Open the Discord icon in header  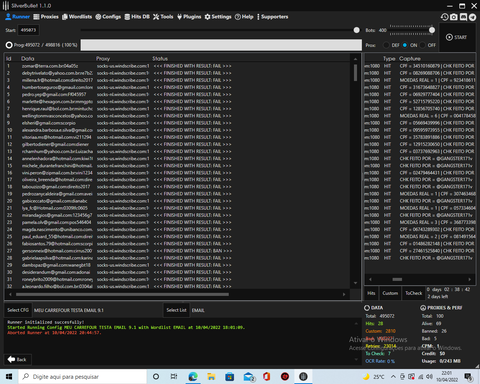pyautogui.click(x=463, y=17)
